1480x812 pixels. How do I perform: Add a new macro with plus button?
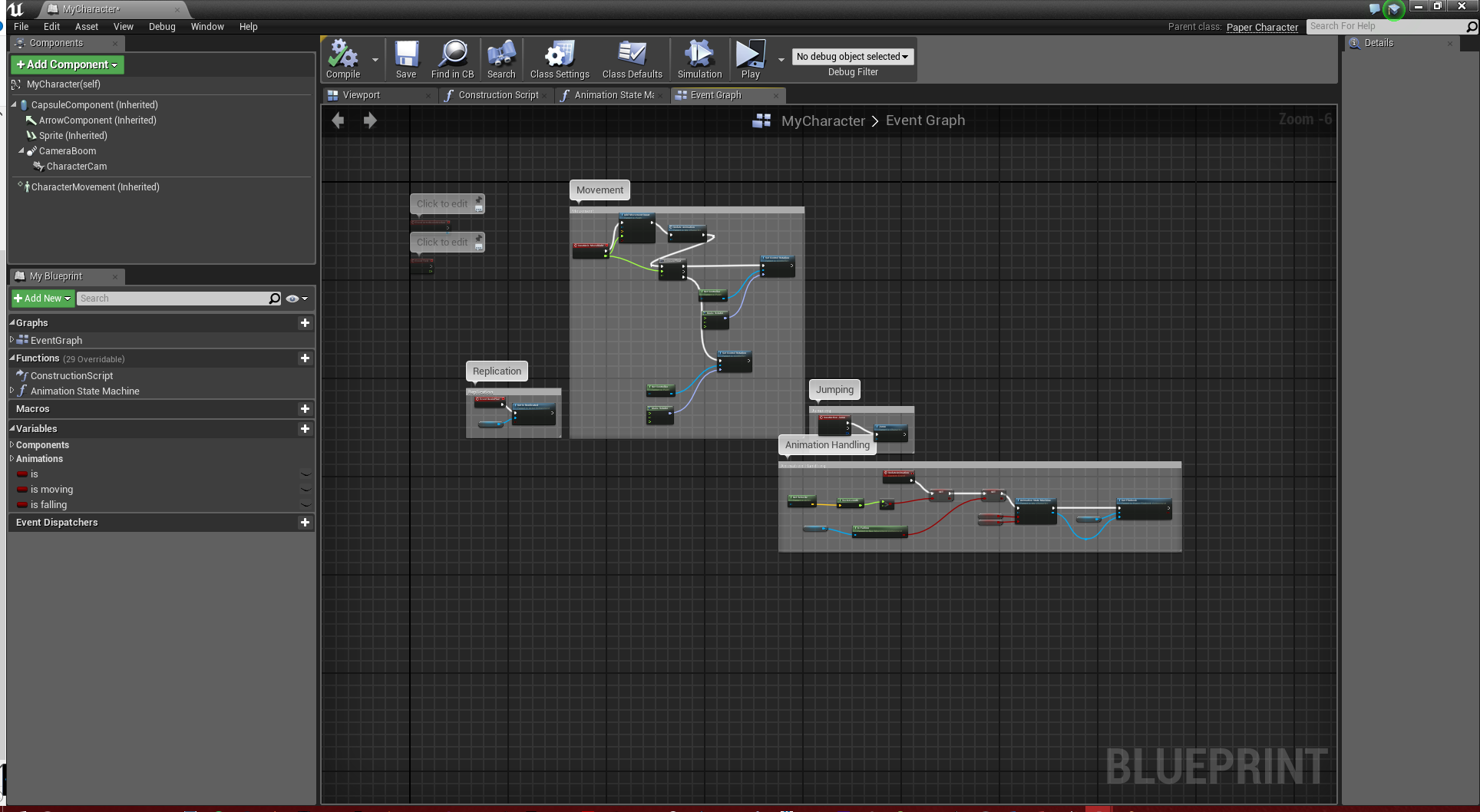click(x=305, y=409)
